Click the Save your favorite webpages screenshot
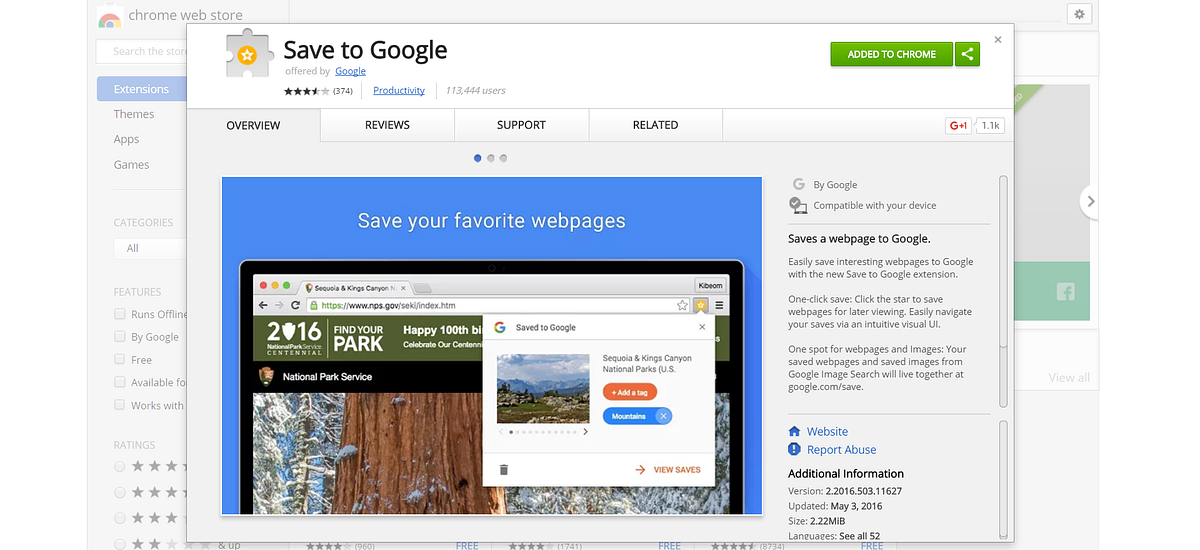 (x=492, y=345)
